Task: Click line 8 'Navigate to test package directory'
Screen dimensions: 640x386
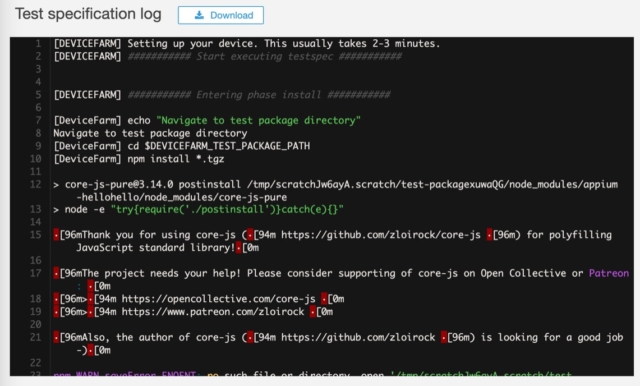Action: [150, 133]
